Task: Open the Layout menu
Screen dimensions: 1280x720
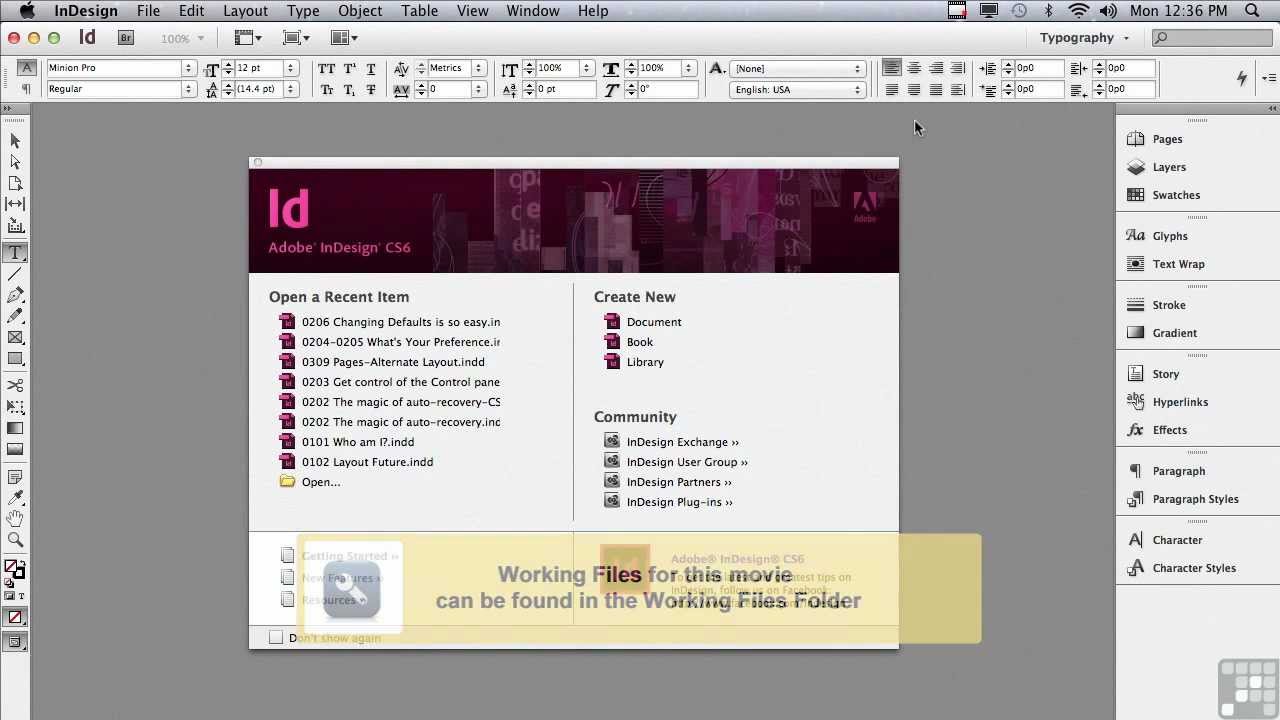Action: pos(245,11)
